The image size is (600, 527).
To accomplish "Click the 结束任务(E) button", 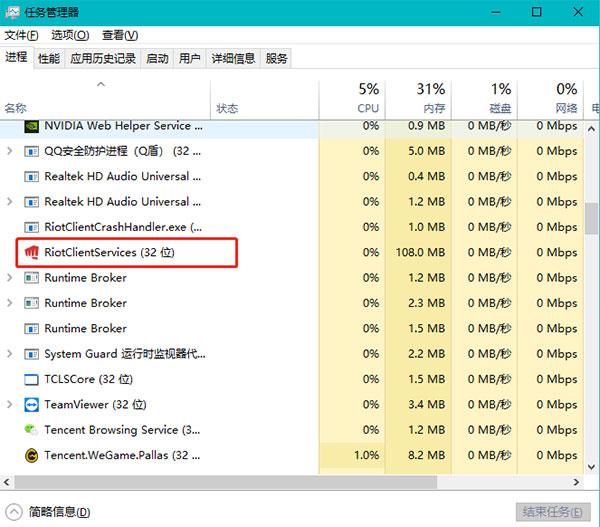I will pos(553,512).
